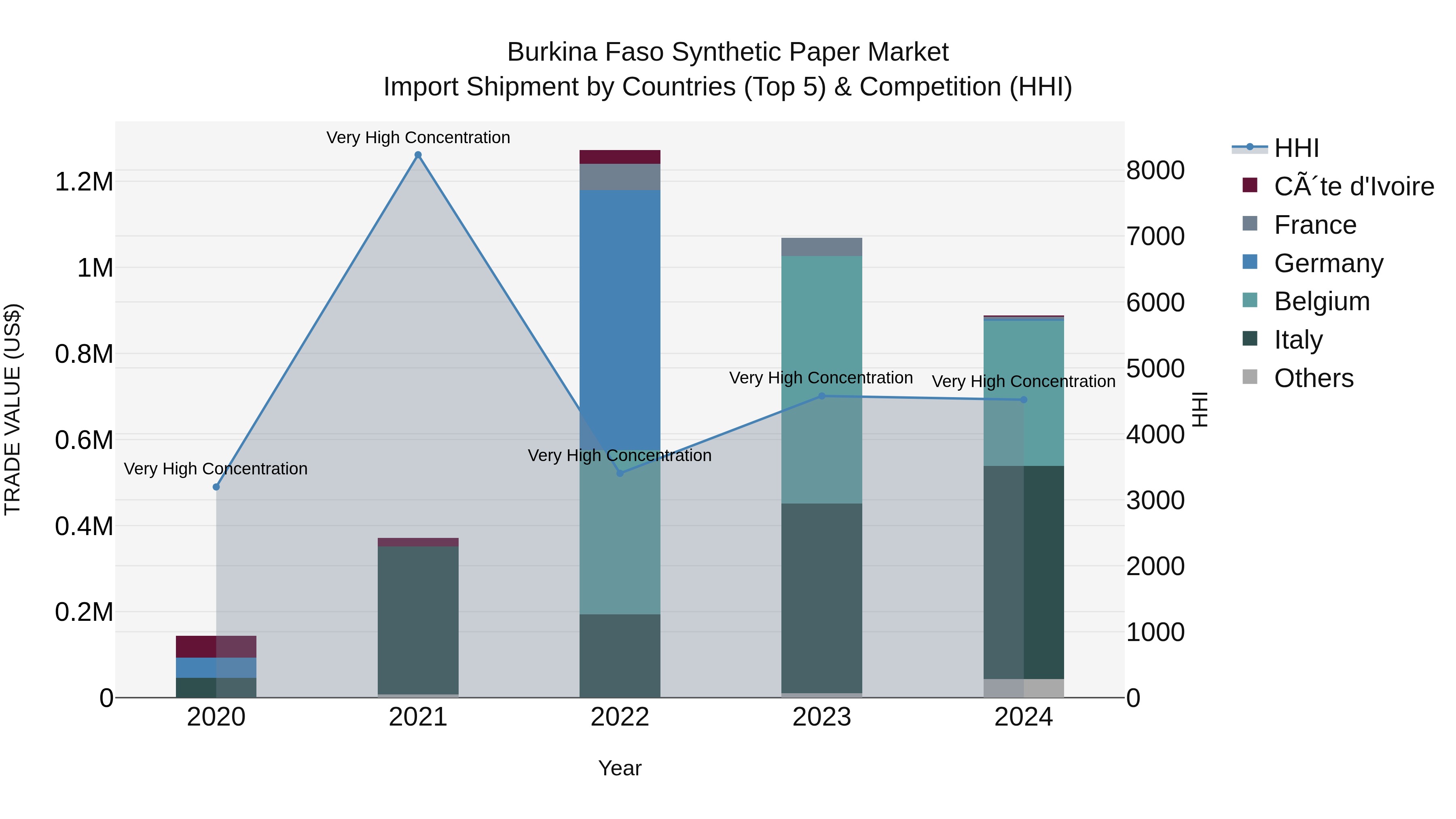
Task: Select the 2024 HHI data point
Action: coord(1024,400)
